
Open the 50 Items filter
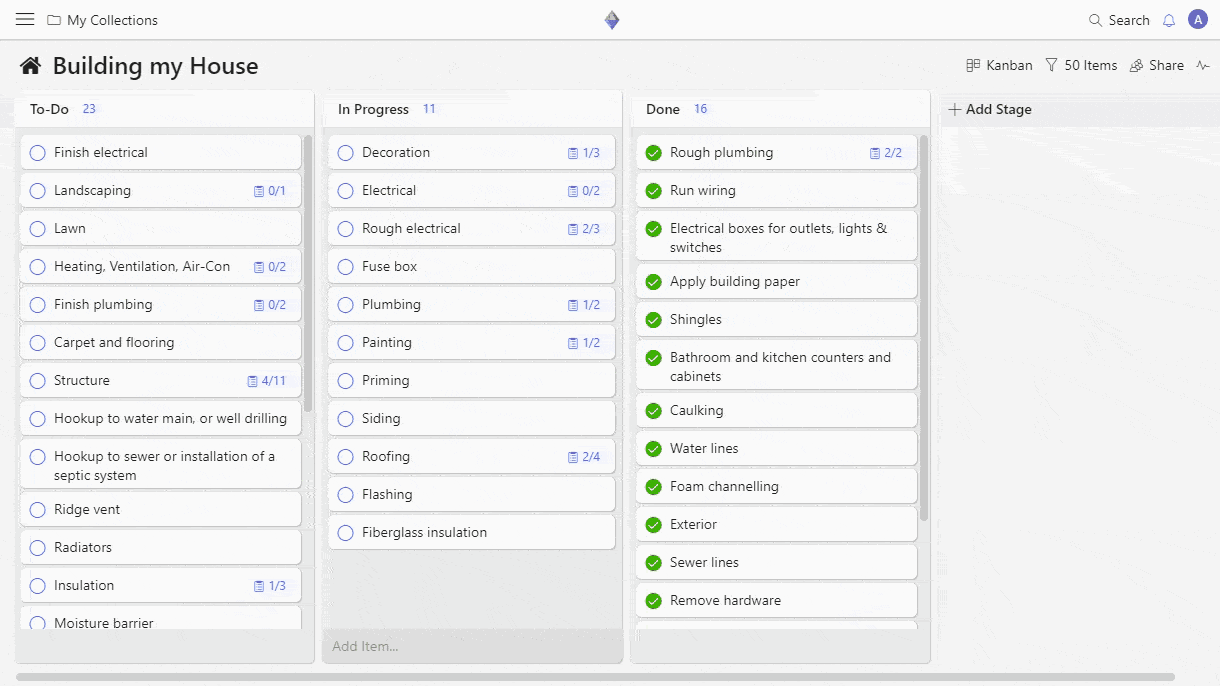coord(1081,65)
